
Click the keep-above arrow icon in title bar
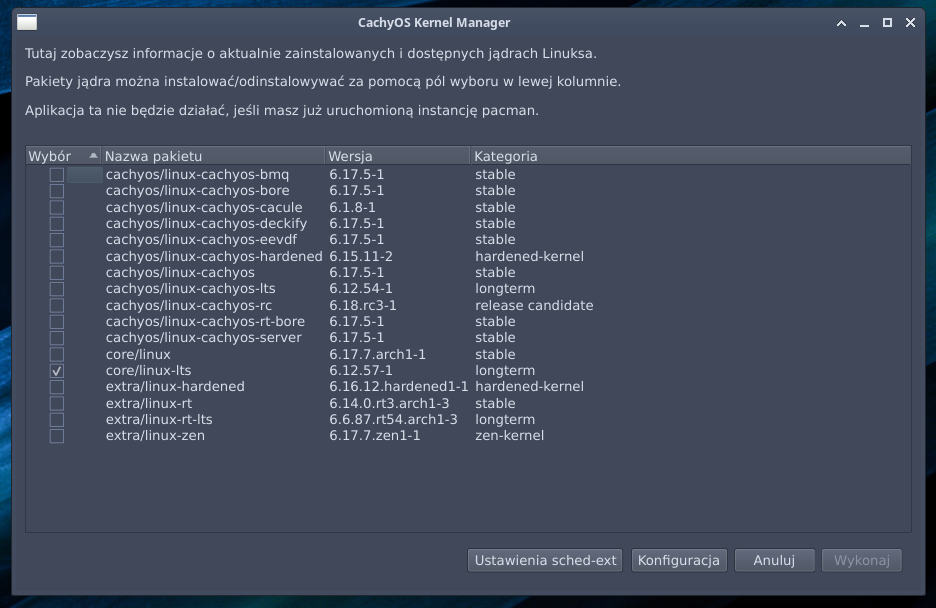pos(841,23)
